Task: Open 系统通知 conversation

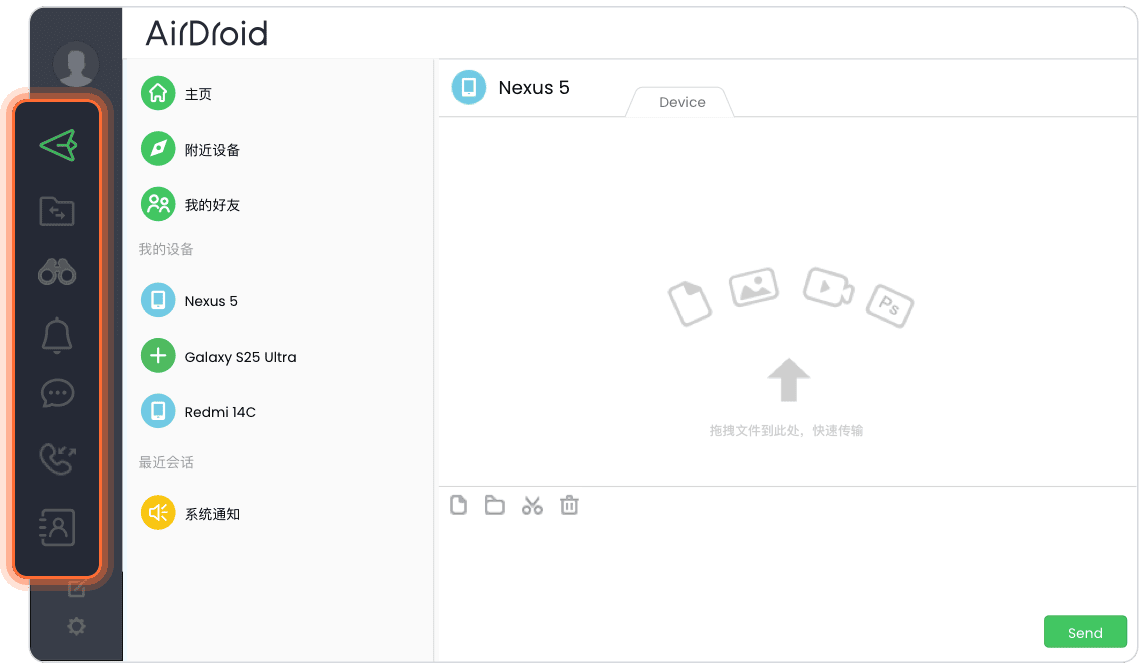Action: tap(212, 514)
